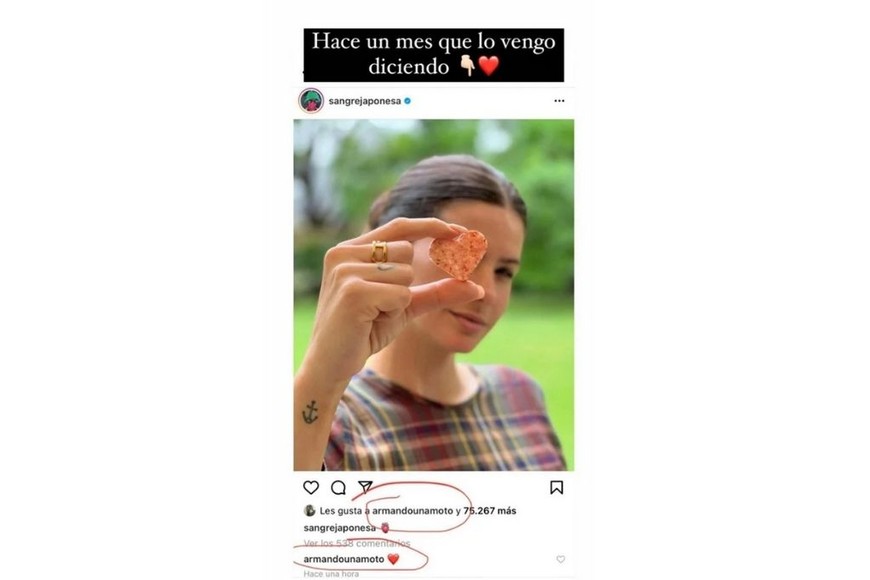Save the post with the bookmark icon
Image resolution: width=870 pixels, height=580 pixels.
click(x=557, y=487)
